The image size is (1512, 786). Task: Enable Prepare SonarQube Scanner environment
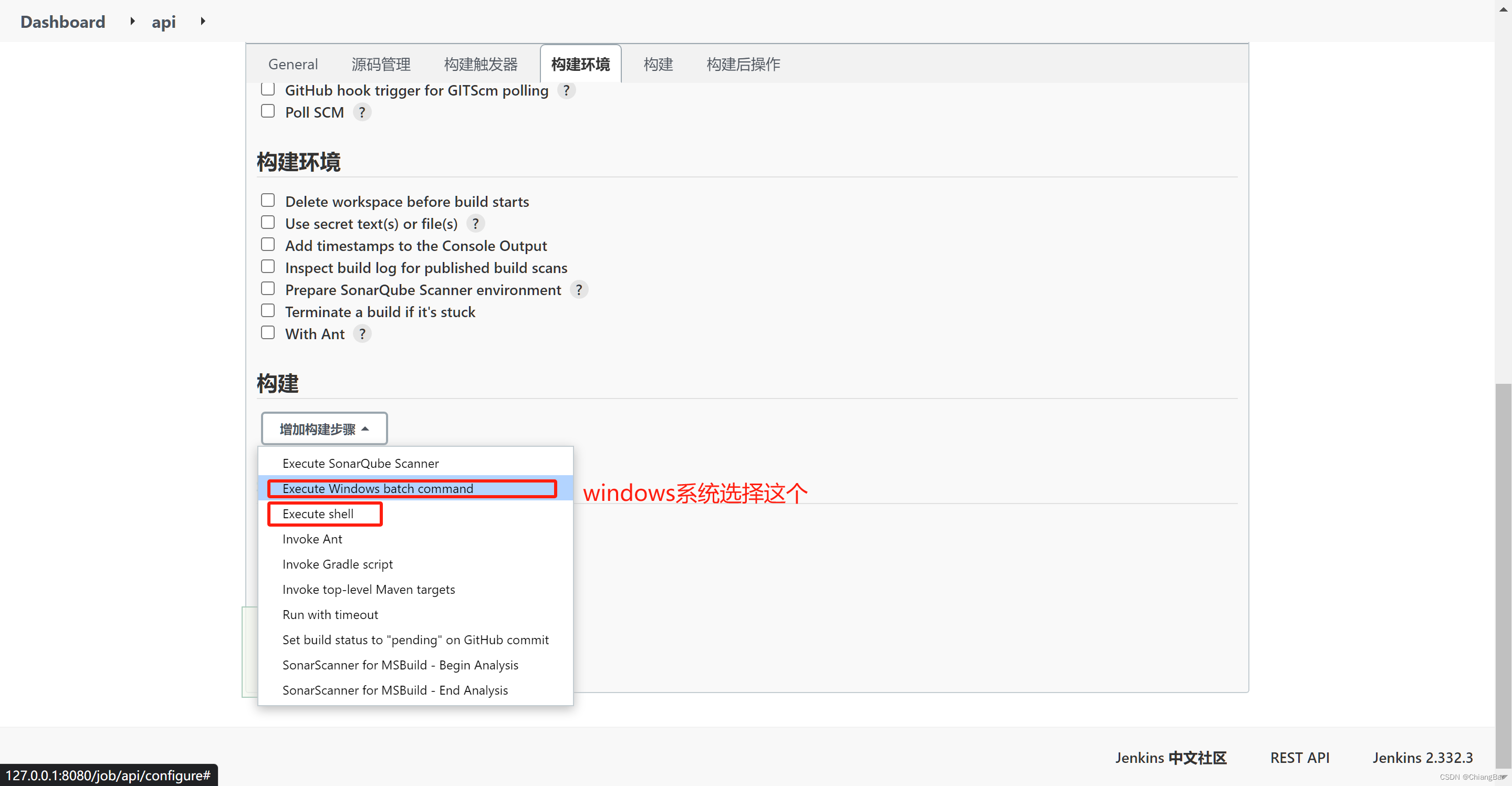268,289
